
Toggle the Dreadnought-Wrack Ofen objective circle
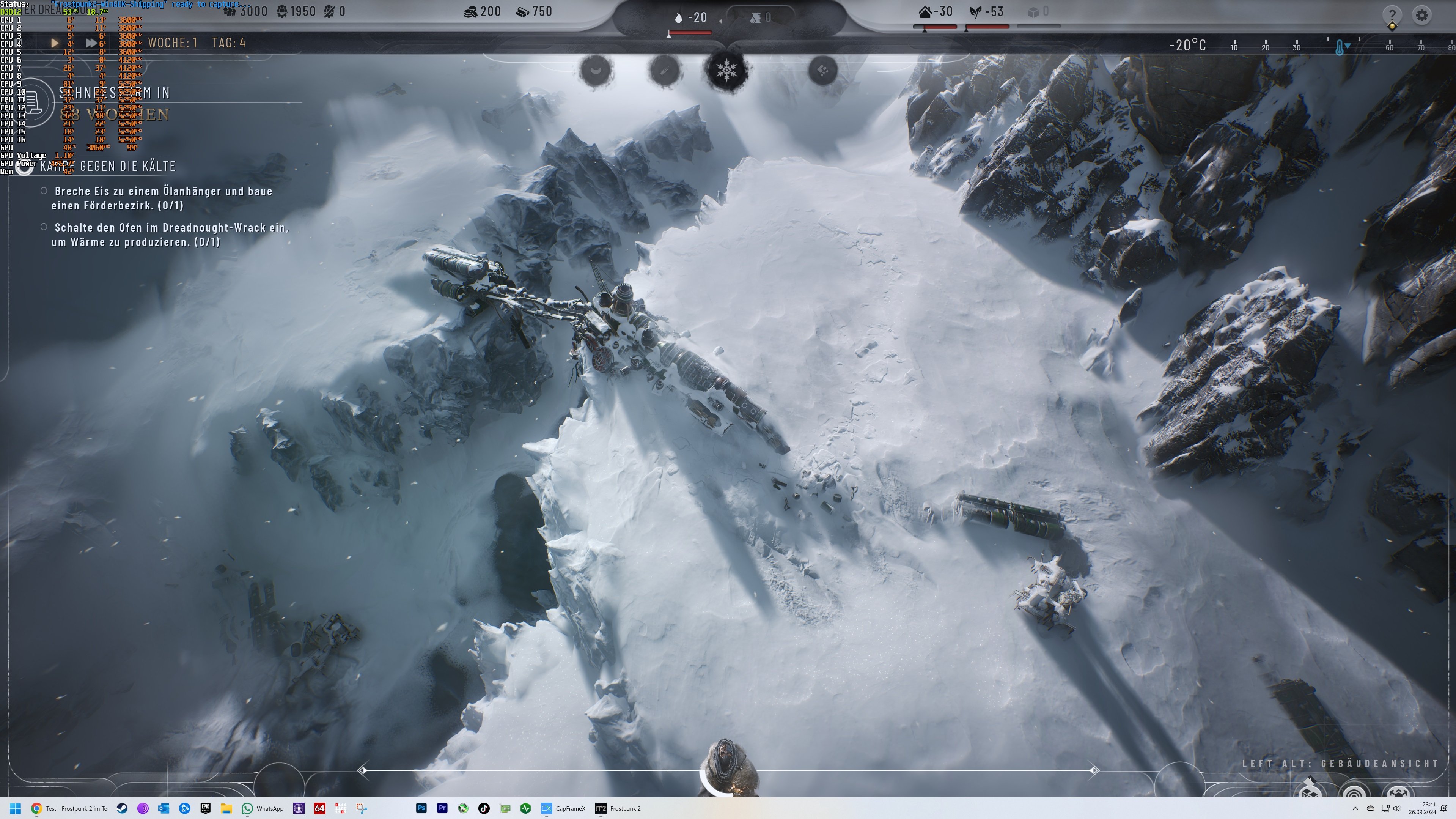44,227
